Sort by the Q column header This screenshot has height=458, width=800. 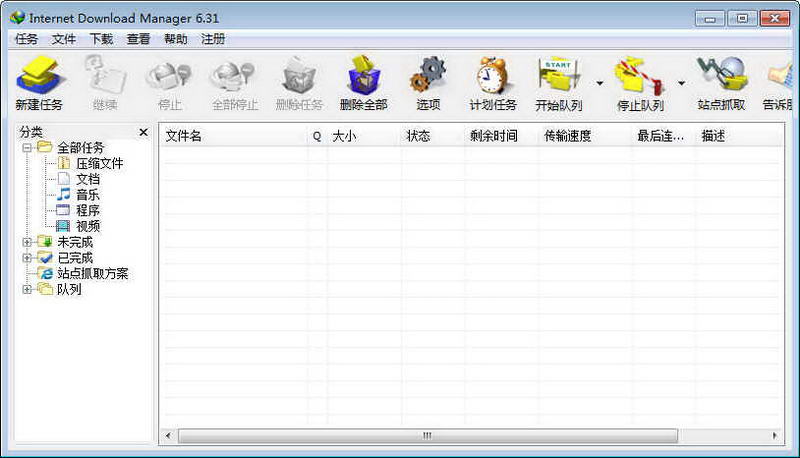pyautogui.click(x=317, y=136)
